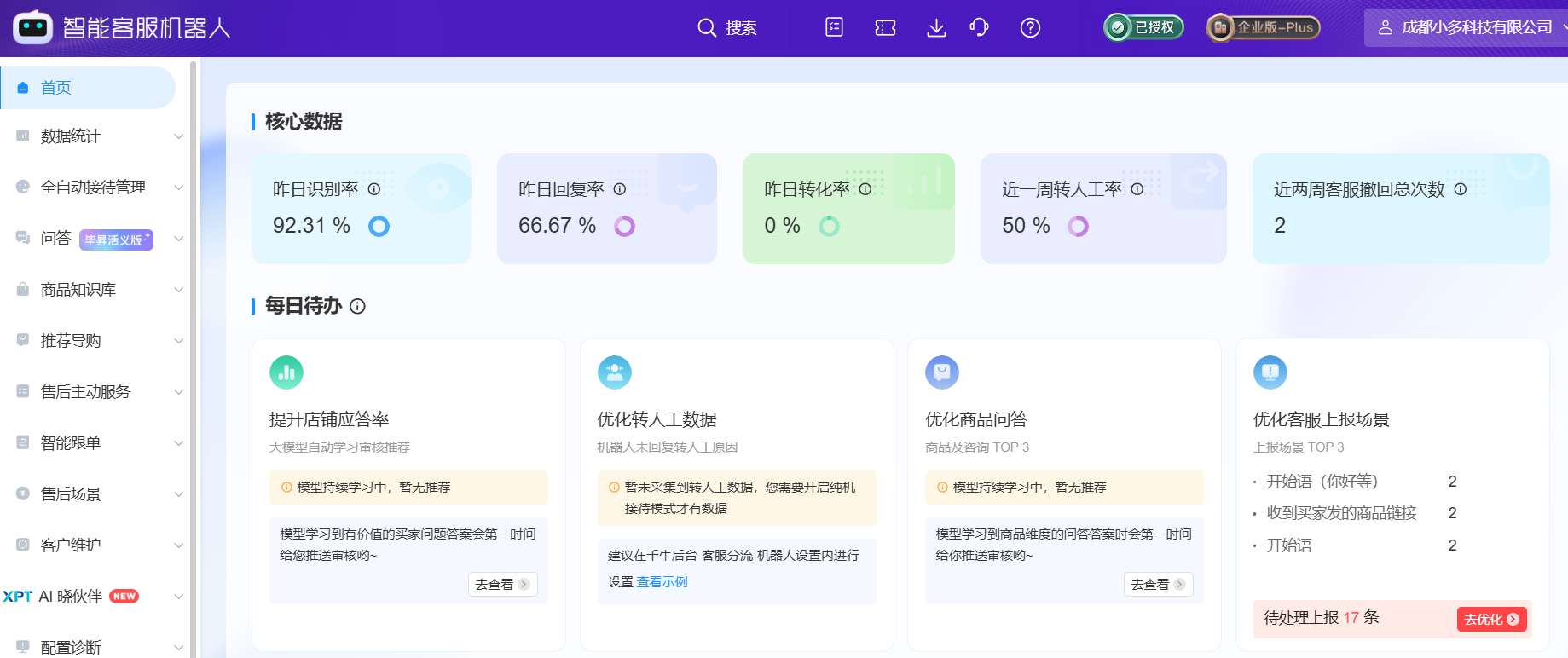Open 商品知识库 sidebar menu
The image size is (1568, 658).
coord(94,290)
